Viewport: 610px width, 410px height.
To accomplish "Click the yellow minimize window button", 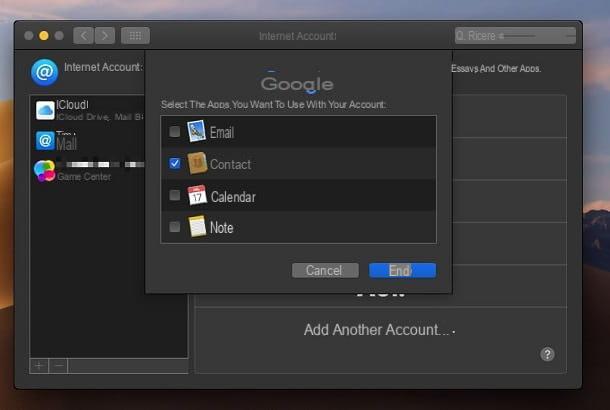I will (44, 36).
